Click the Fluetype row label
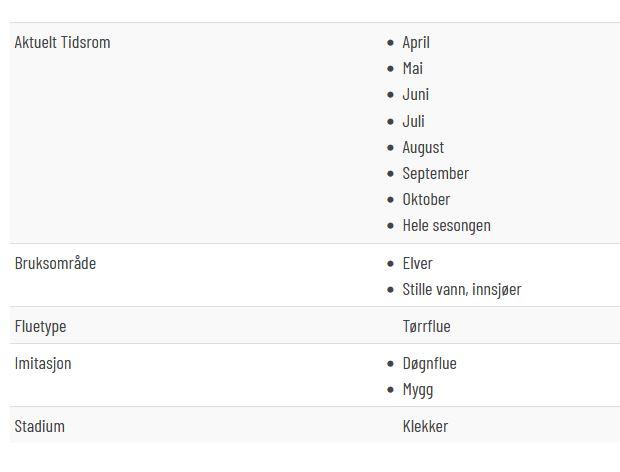Screen dimensions: 620x472 [x=40, y=327]
